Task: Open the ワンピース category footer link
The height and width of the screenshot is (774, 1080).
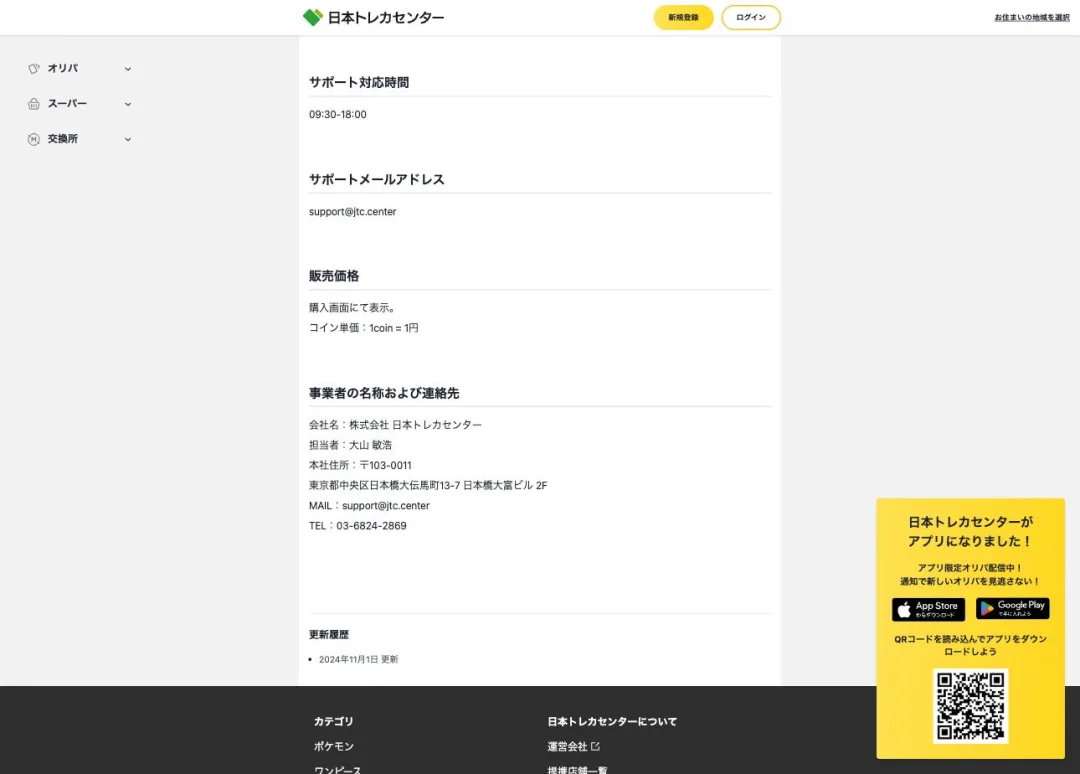Action: pos(338,770)
